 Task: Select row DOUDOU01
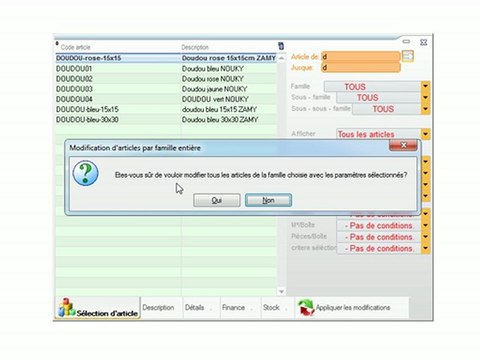[x=166, y=69]
